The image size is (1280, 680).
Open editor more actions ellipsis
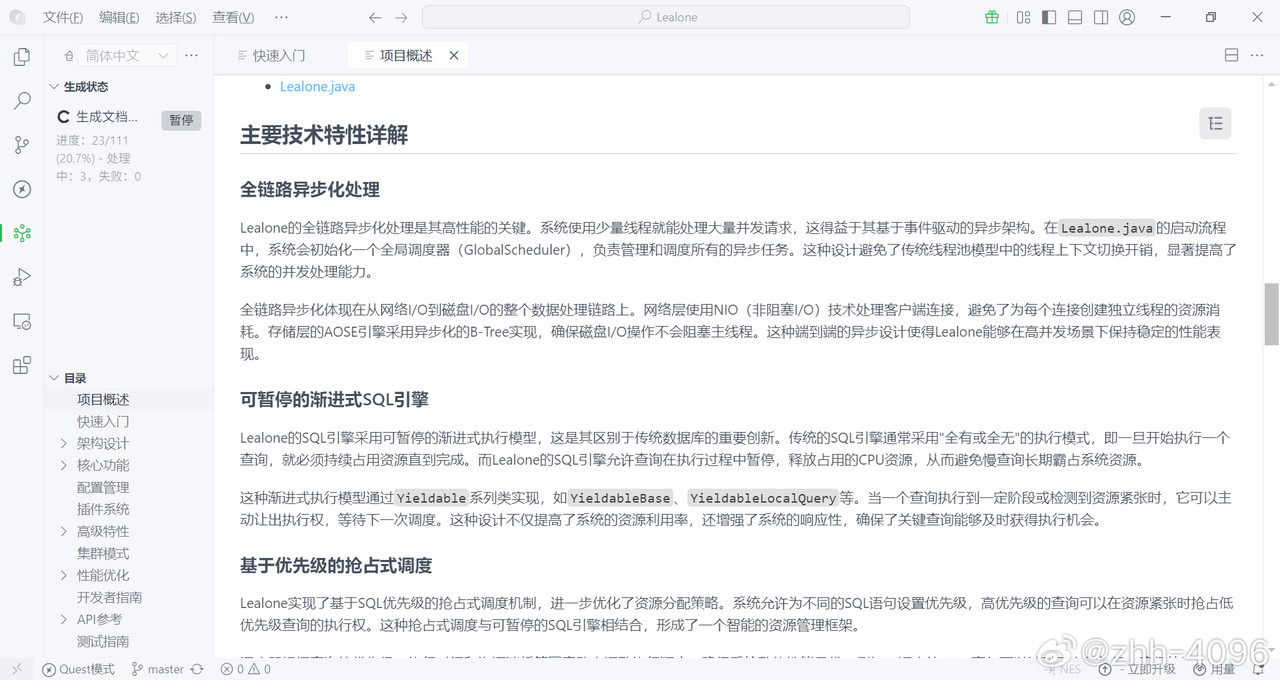(x=1258, y=55)
